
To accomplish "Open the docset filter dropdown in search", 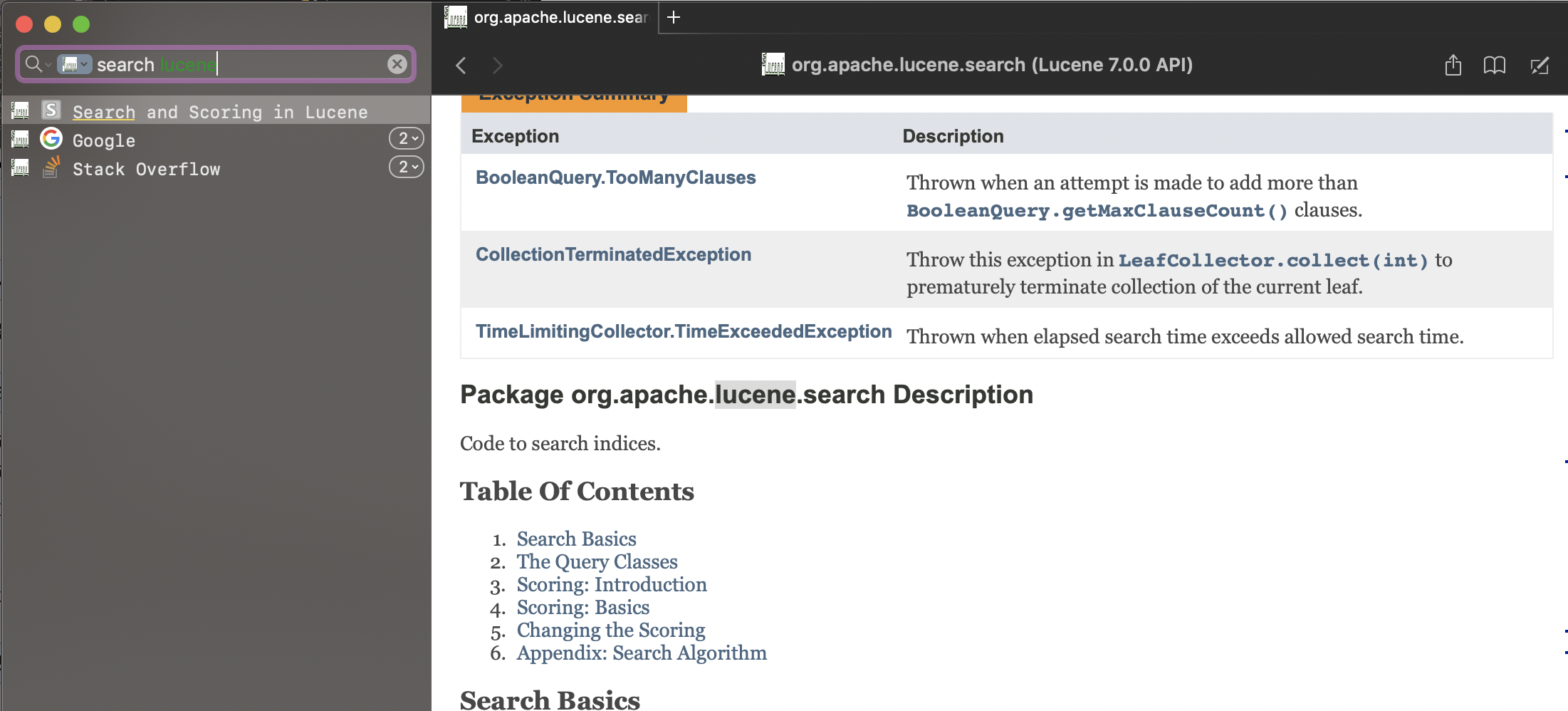I will pyautogui.click(x=75, y=64).
